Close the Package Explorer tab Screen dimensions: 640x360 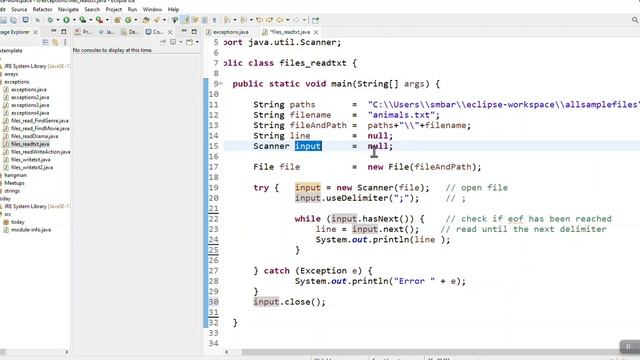coord(36,32)
